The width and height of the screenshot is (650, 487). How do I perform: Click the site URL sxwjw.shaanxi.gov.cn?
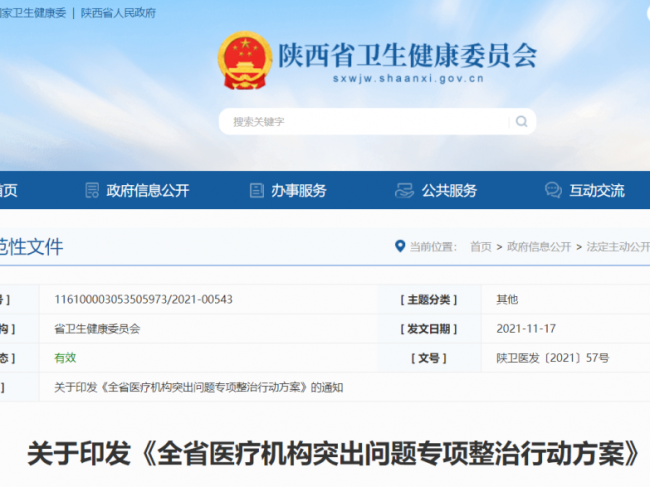408,78
